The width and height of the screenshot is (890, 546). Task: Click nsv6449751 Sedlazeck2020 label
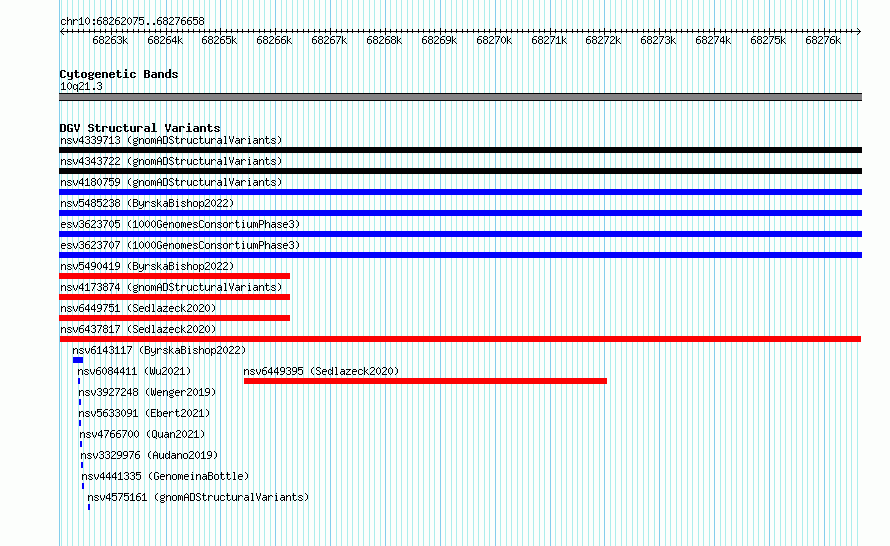(x=138, y=308)
